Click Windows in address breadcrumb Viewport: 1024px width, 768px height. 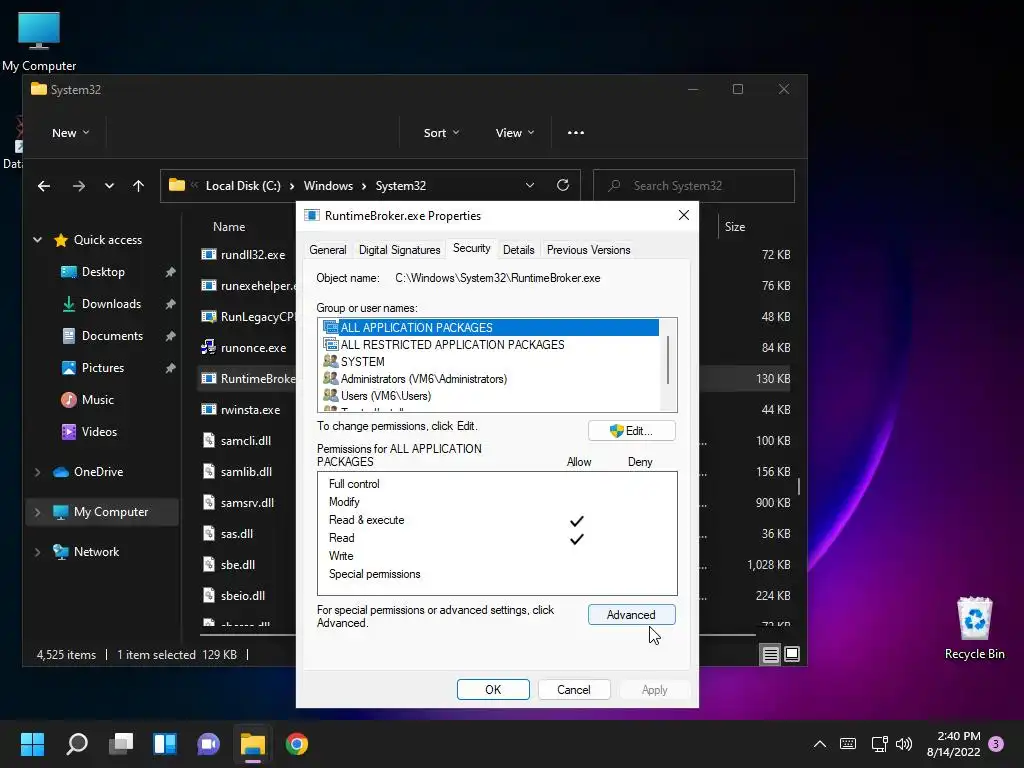[328, 185]
